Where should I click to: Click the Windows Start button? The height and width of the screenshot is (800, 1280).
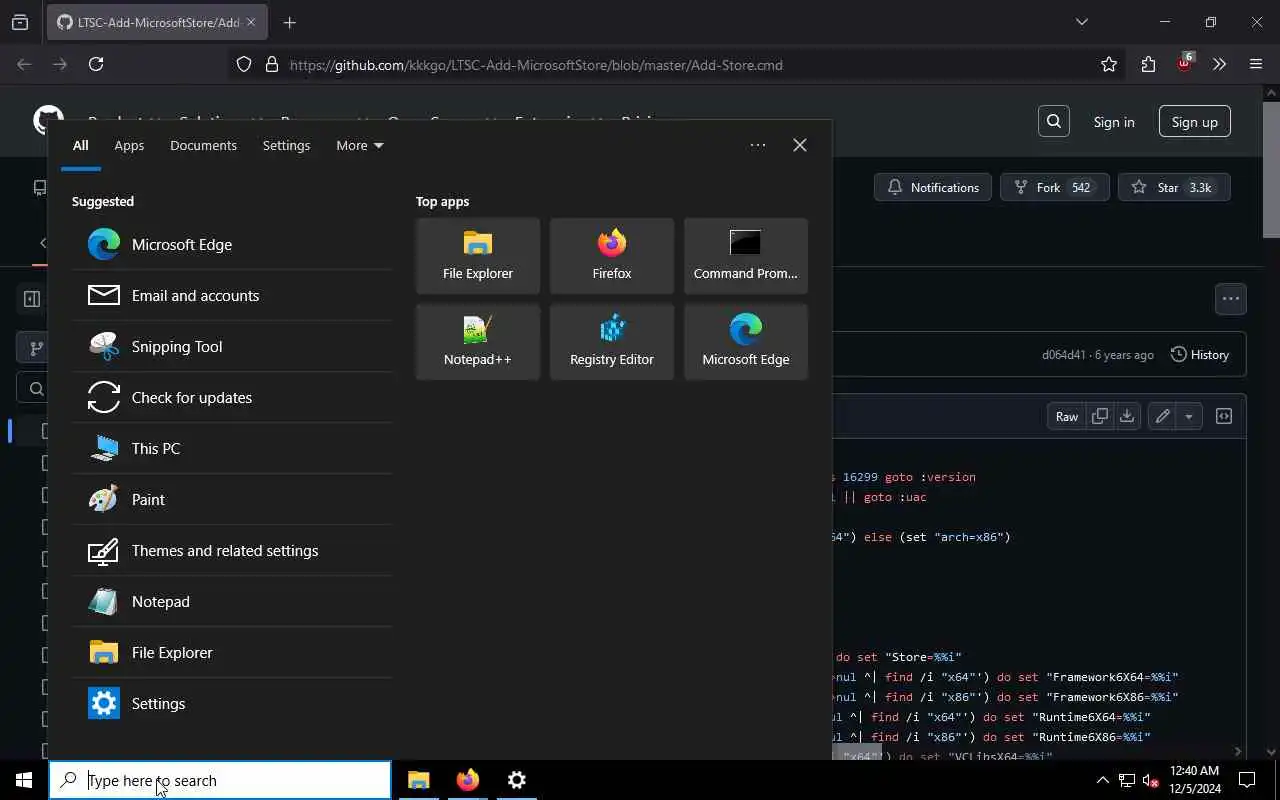point(24,780)
